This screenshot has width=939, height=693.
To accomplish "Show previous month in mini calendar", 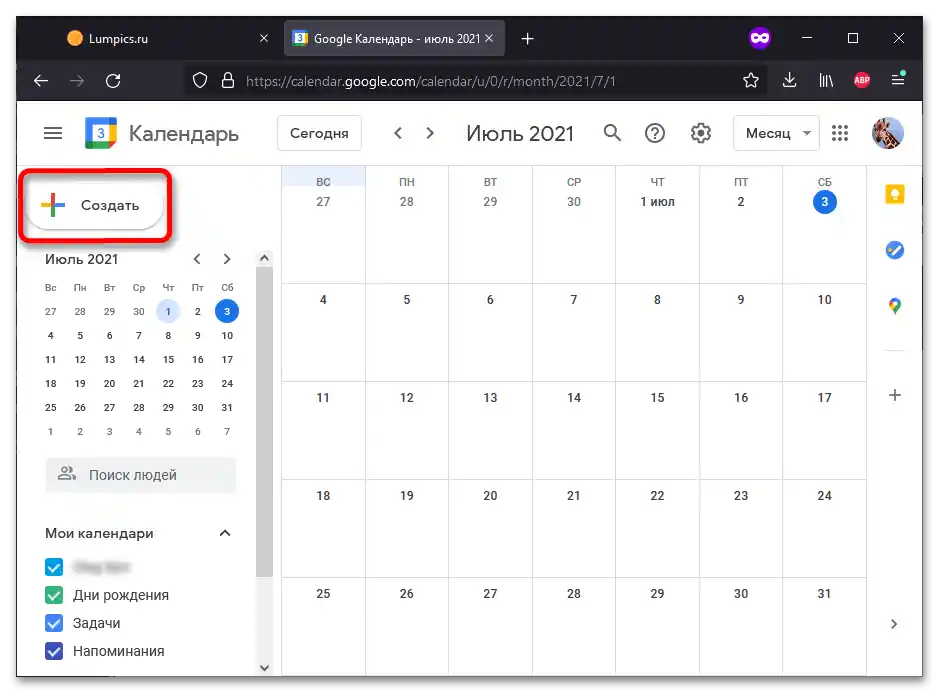I will (197, 259).
